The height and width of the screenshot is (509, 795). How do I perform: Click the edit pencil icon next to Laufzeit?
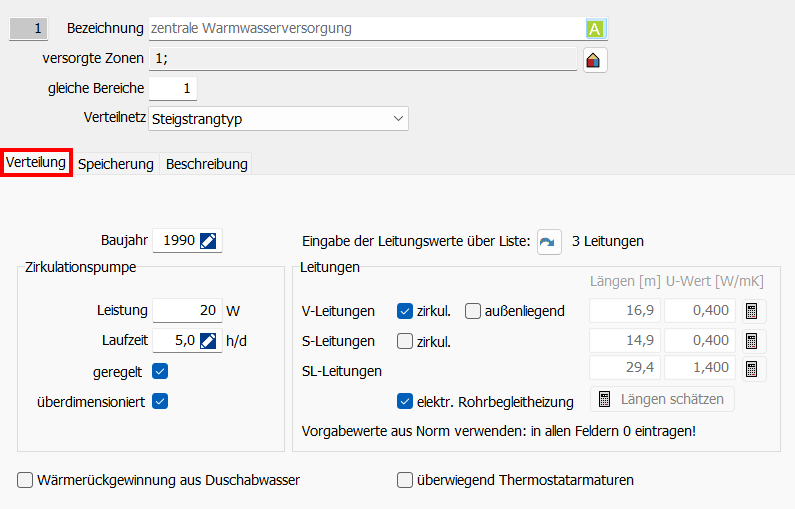[x=208, y=341]
